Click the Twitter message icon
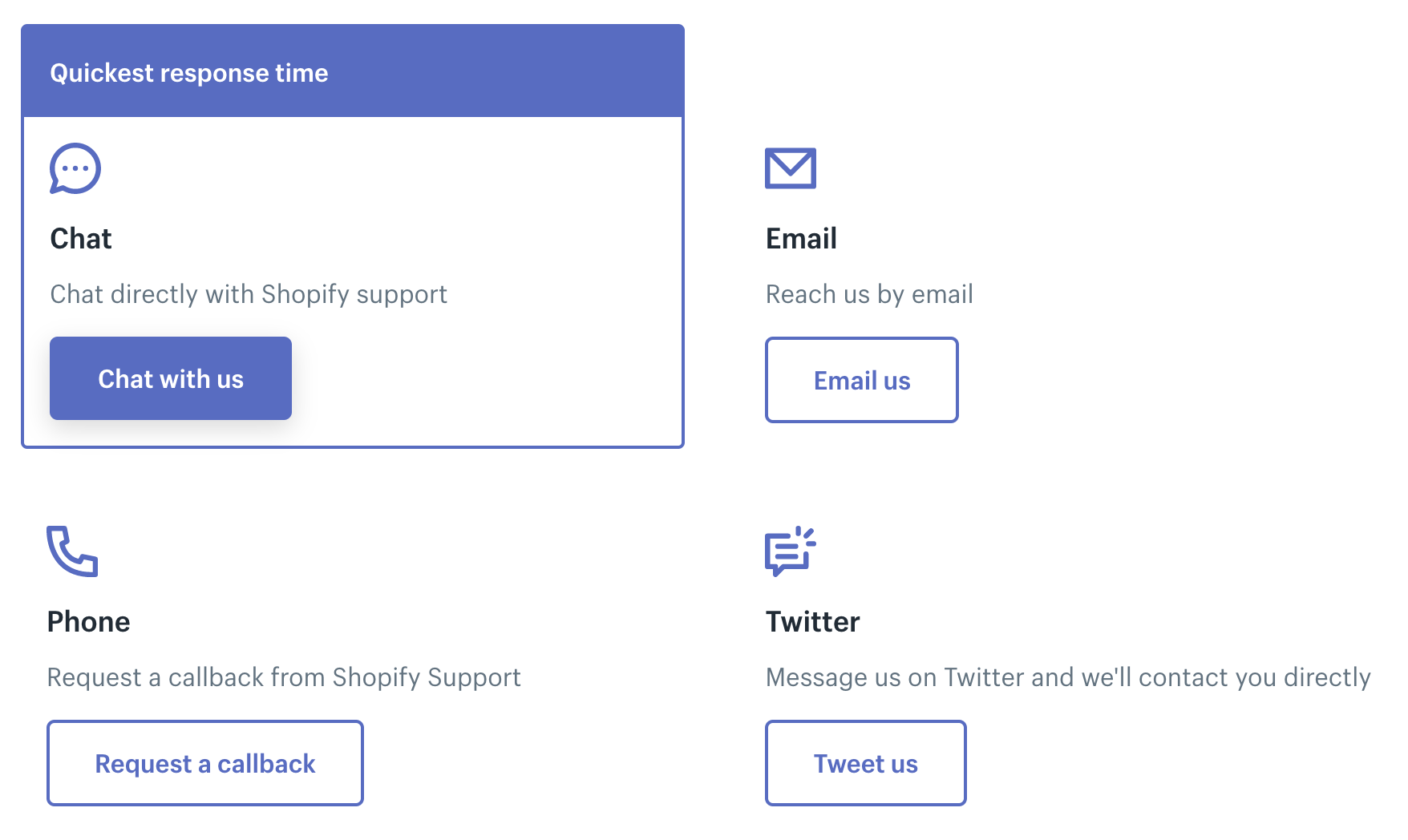The width and height of the screenshot is (1408, 840). [790, 551]
